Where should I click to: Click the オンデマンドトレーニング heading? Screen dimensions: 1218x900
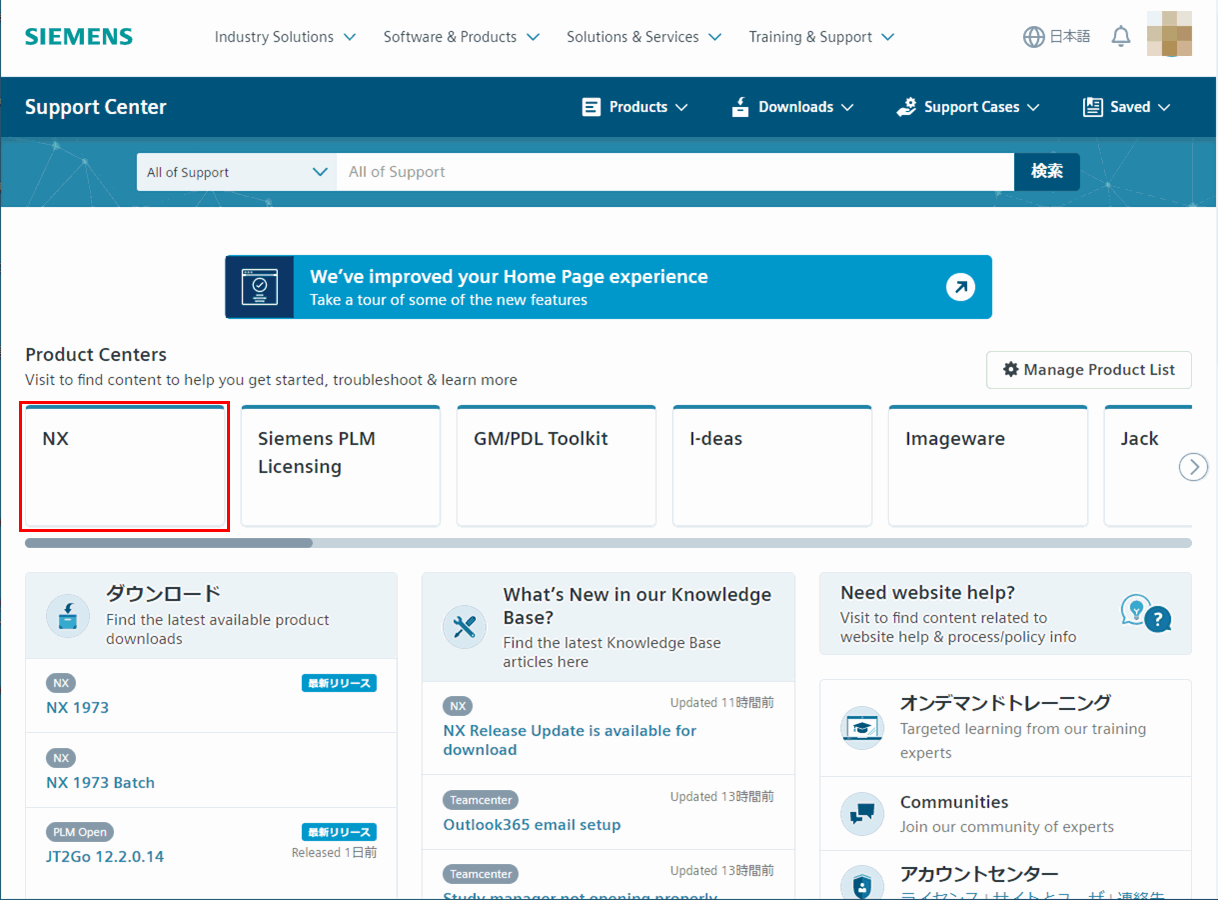click(x=1005, y=702)
